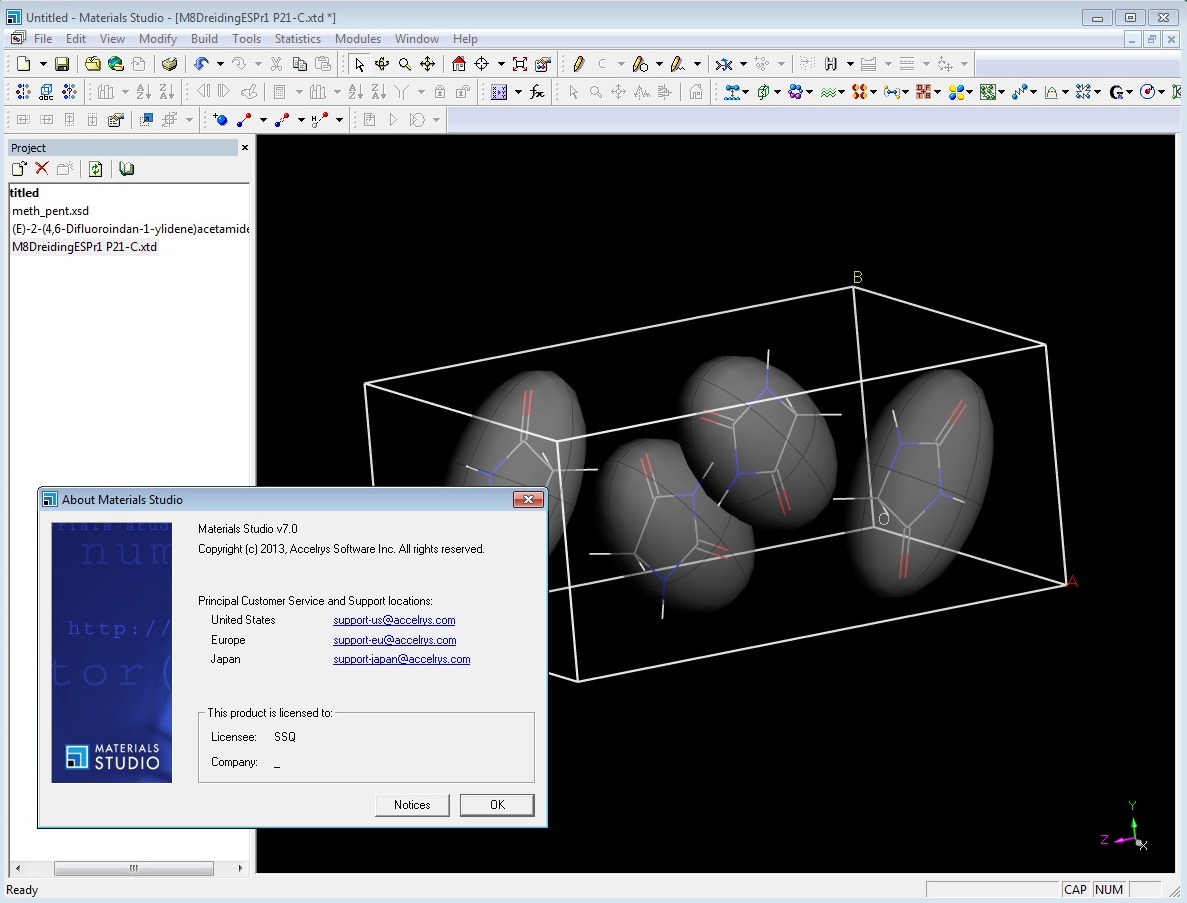The height and width of the screenshot is (903, 1187).
Task: Expand the Gaussian module dropdown arrow
Action: coord(1129,92)
